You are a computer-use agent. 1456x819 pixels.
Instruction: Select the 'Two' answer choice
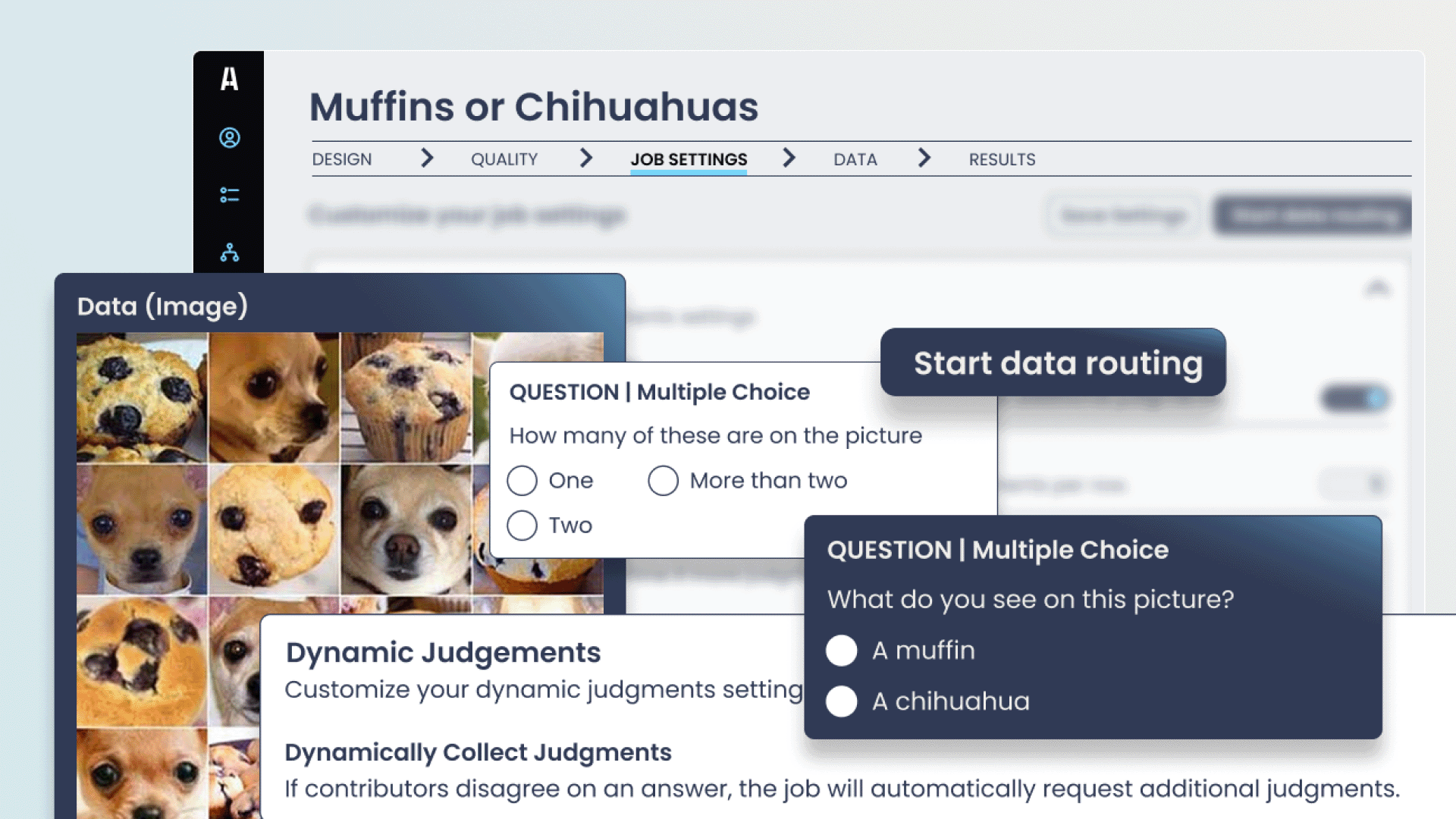click(522, 525)
